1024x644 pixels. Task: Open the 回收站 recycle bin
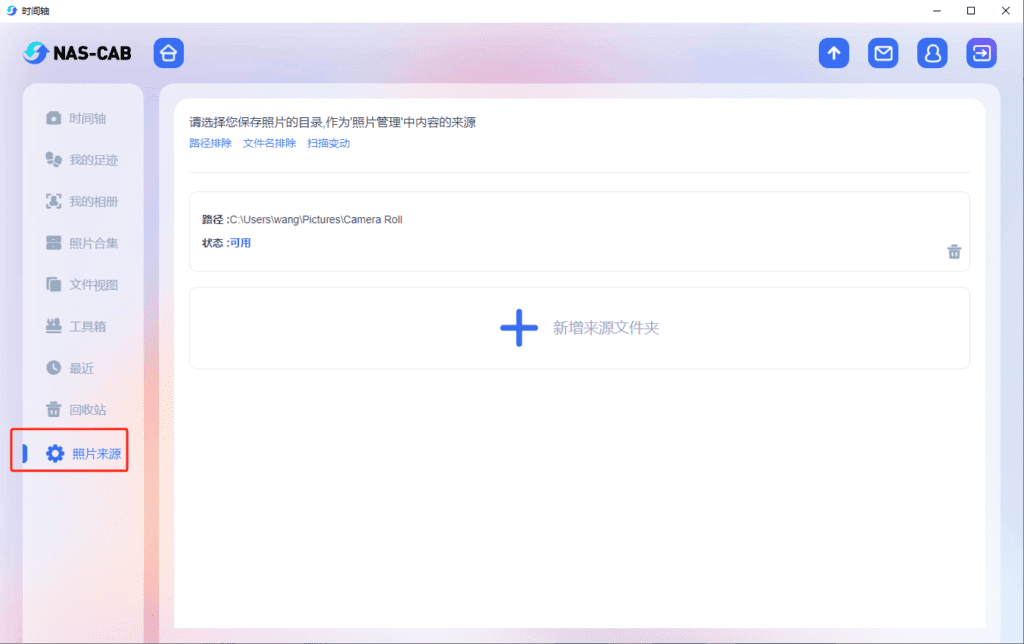pos(76,410)
